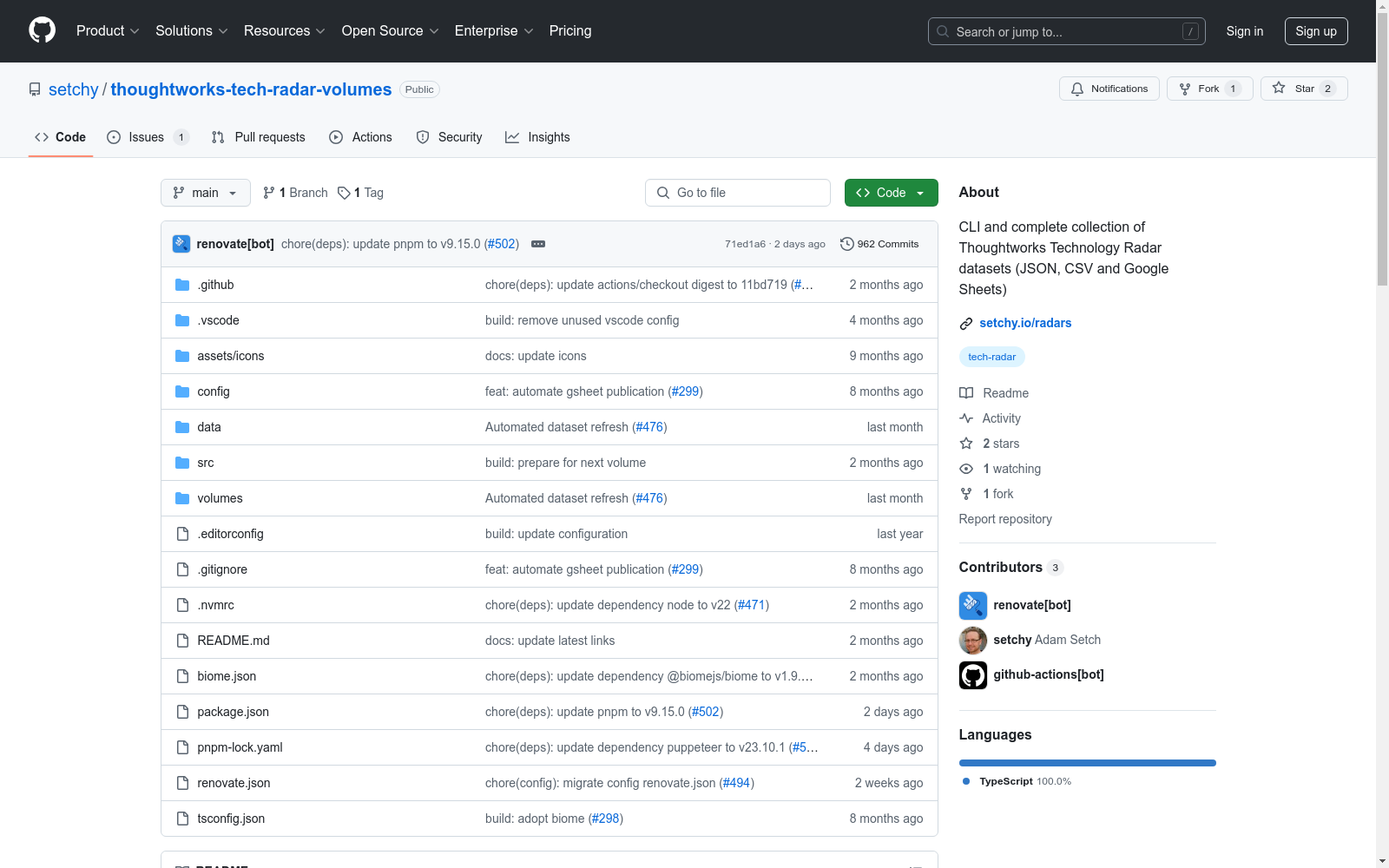
Task: Open the 962 Commits link
Action: (x=879, y=244)
